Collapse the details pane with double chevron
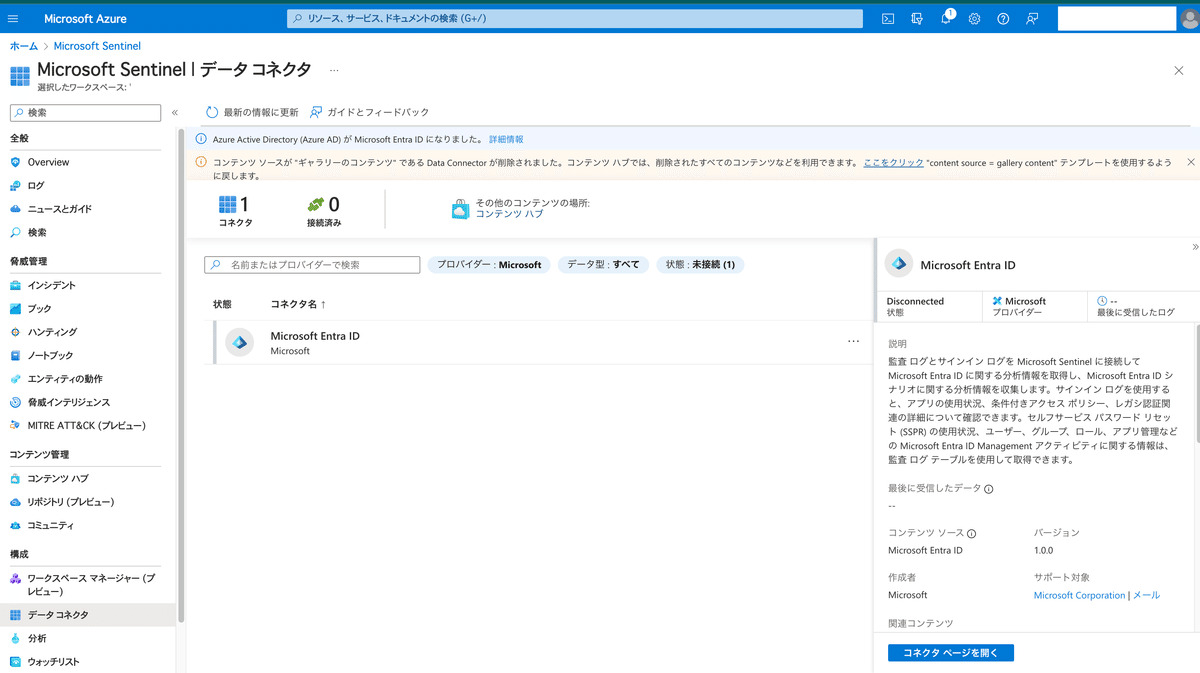 click(x=1195, y=247)
